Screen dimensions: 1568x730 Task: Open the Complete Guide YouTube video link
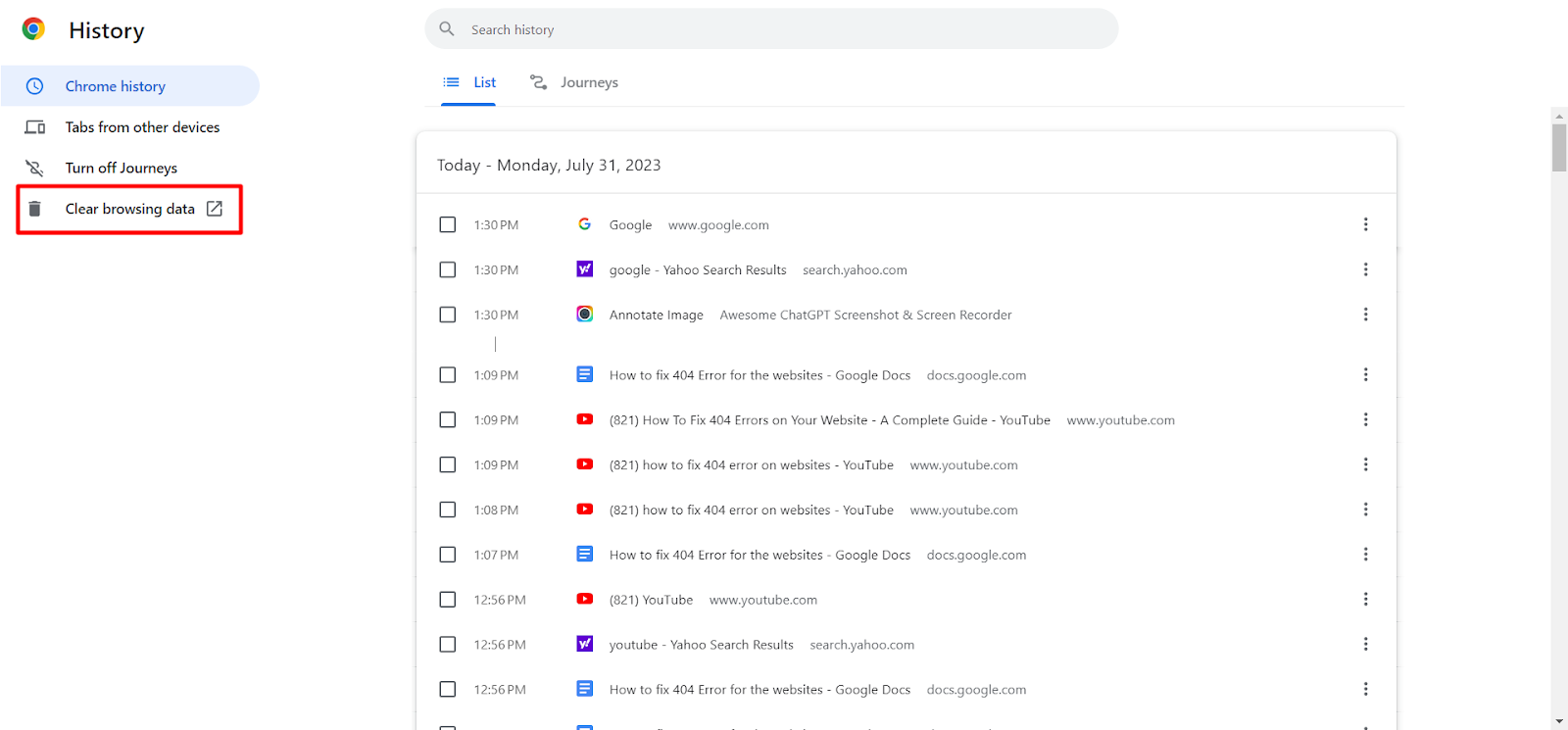click(830, 419)
